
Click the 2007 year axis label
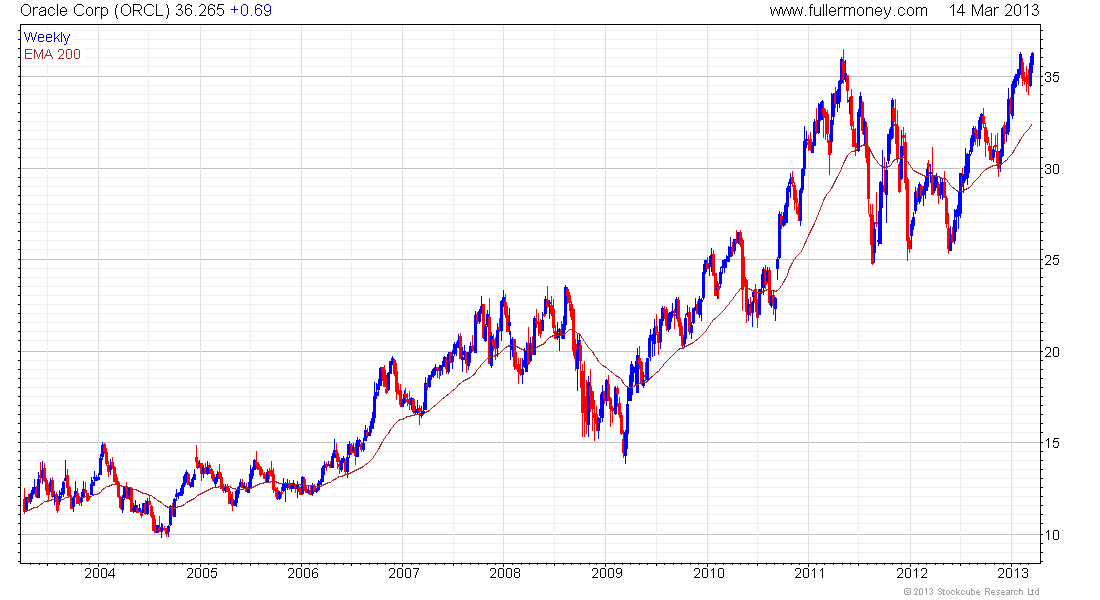pos(404,573)
